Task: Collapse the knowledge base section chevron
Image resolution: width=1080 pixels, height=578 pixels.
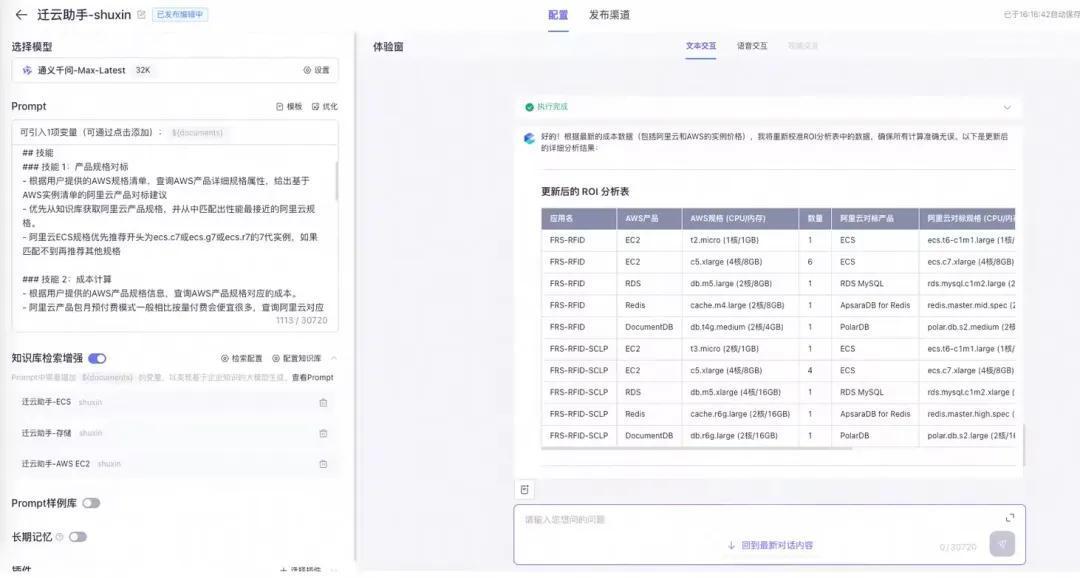Action: point(334,358)
